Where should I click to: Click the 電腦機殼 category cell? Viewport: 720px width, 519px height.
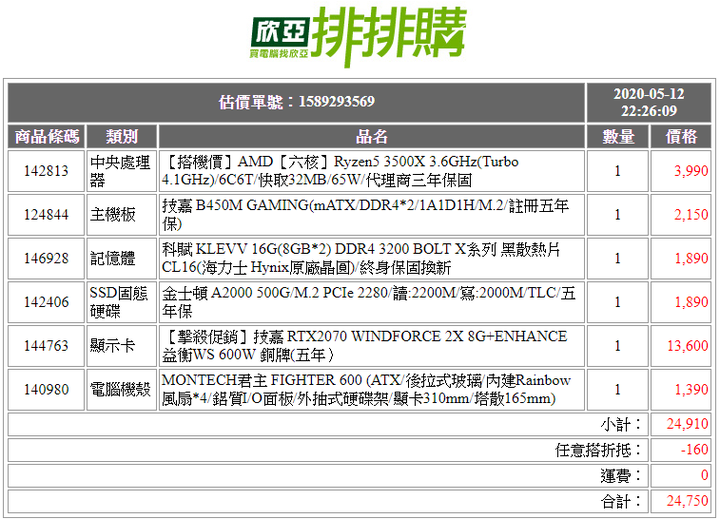coord(120,389)
